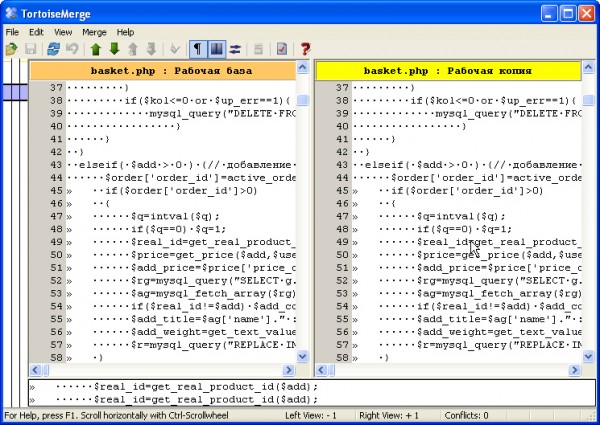
Task: Click the Save disk icon
Action: pos(31,48)
